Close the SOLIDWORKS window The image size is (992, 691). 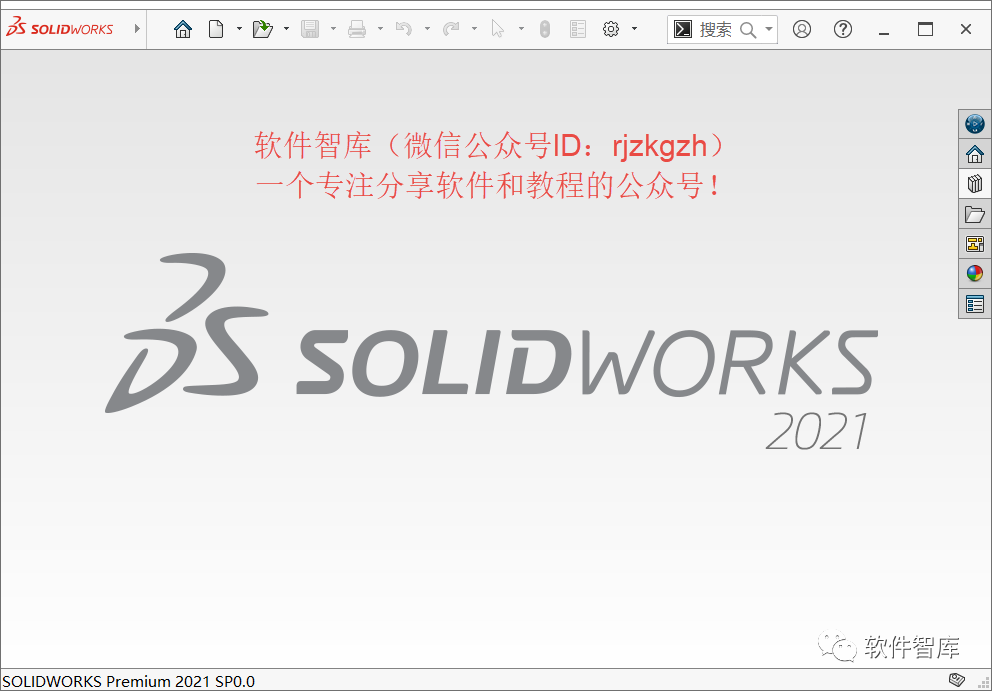pos(965,29)
